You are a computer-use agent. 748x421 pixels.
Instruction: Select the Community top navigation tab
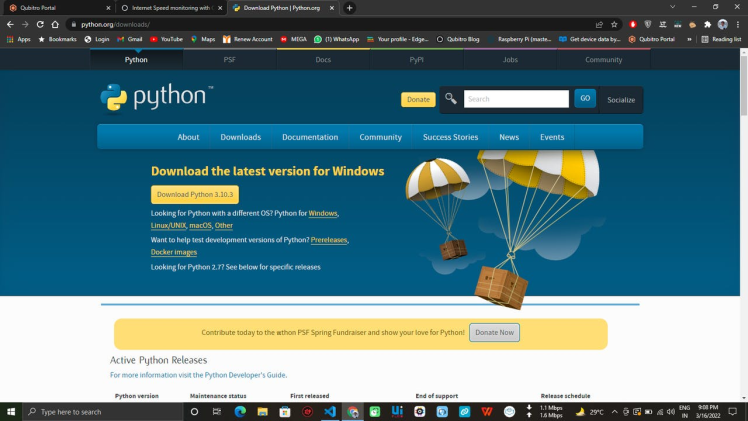click(603, 60)
